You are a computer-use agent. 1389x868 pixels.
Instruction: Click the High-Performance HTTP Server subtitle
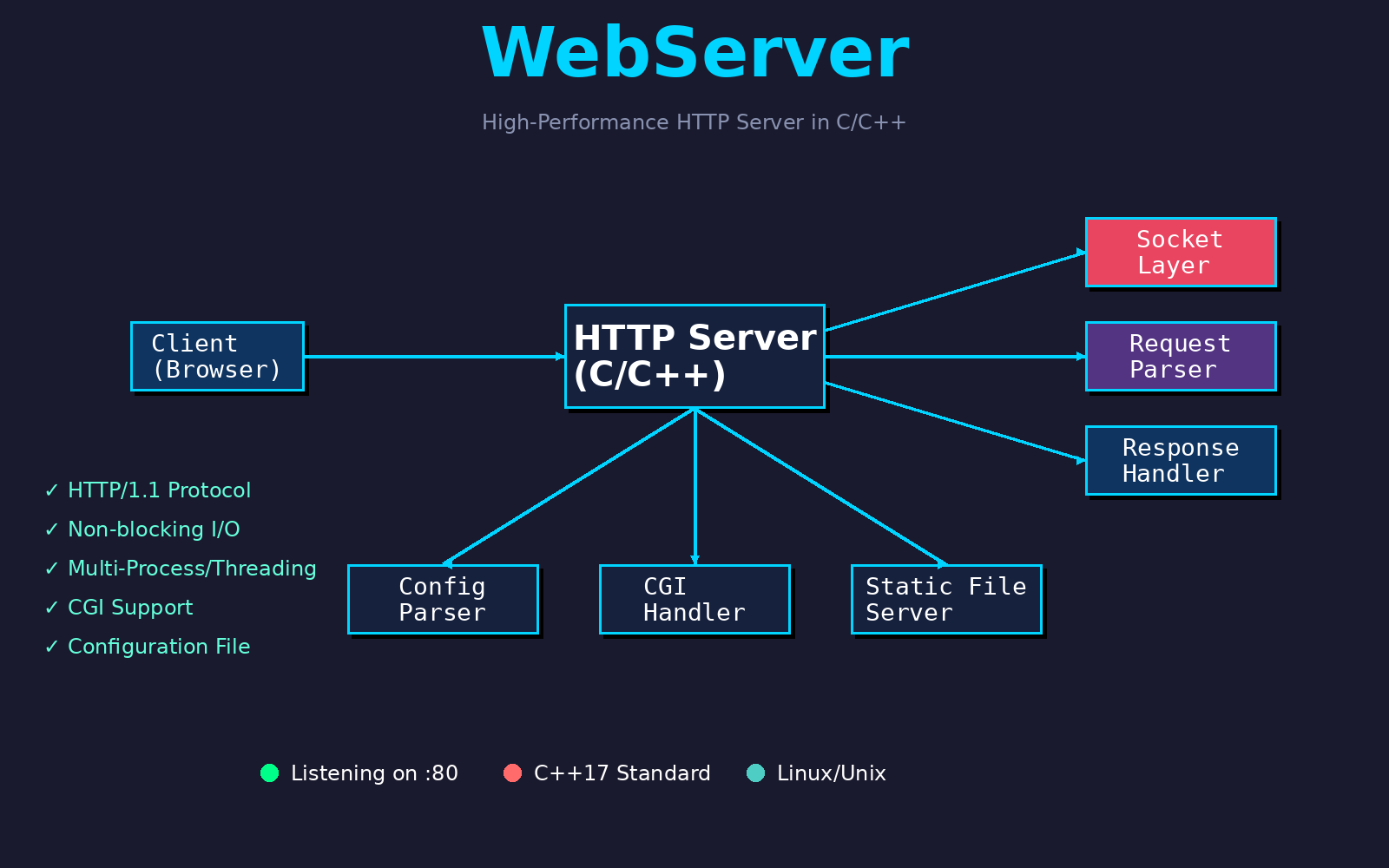(x=694, y=122)
